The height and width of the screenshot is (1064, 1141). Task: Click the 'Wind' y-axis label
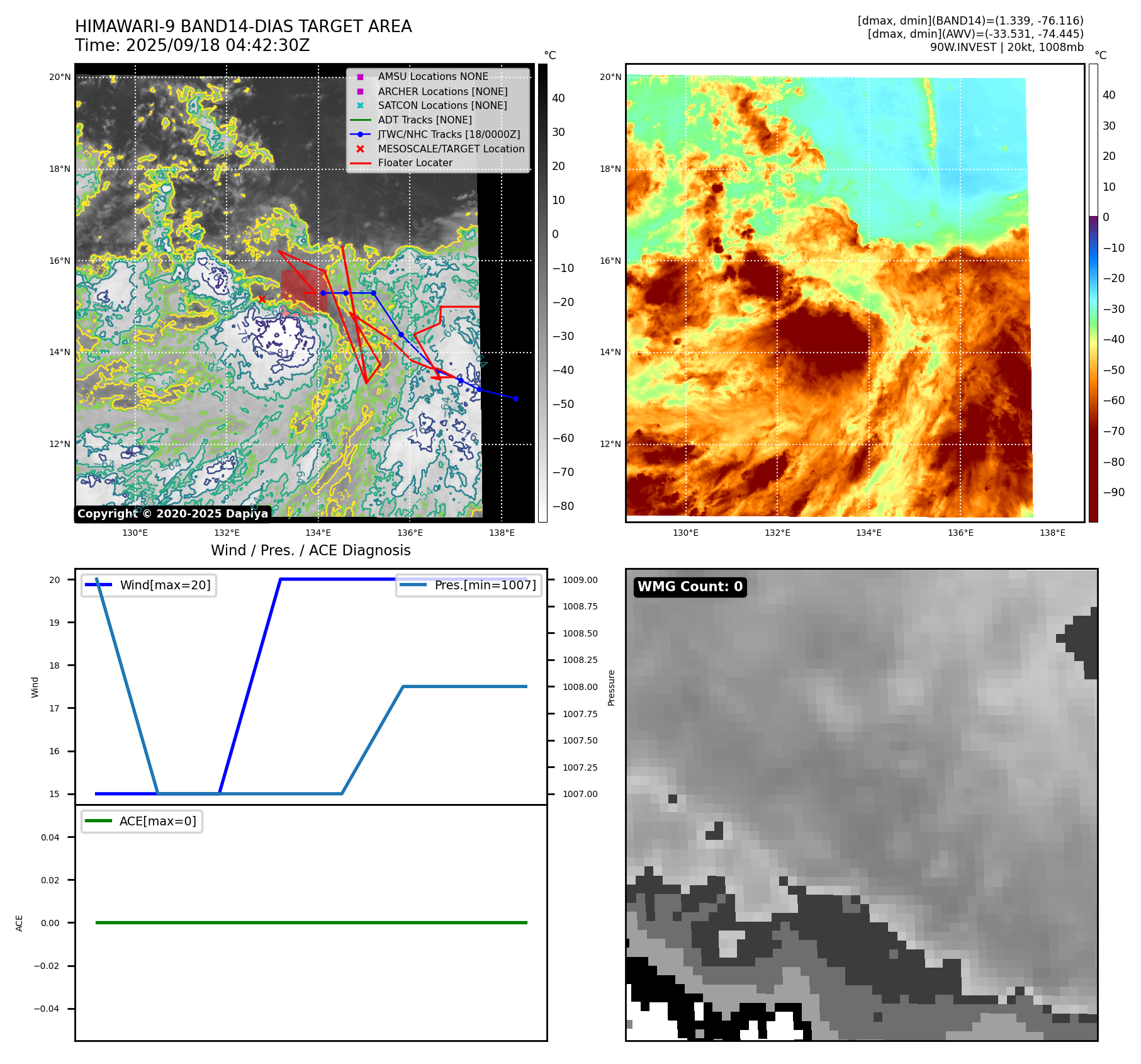(35, 687)
